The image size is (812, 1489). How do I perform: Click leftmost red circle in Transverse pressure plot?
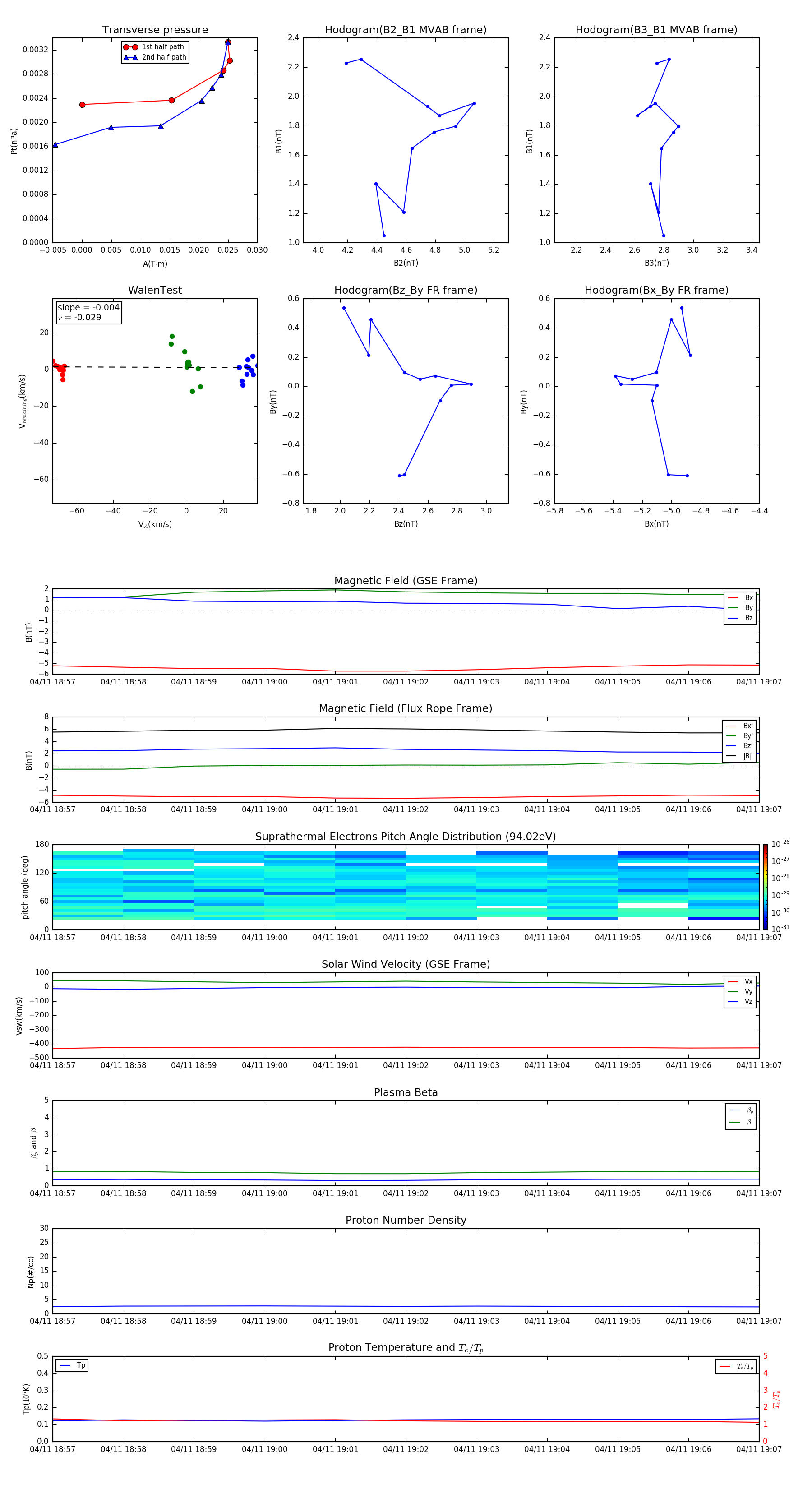(x=82, y=105)
